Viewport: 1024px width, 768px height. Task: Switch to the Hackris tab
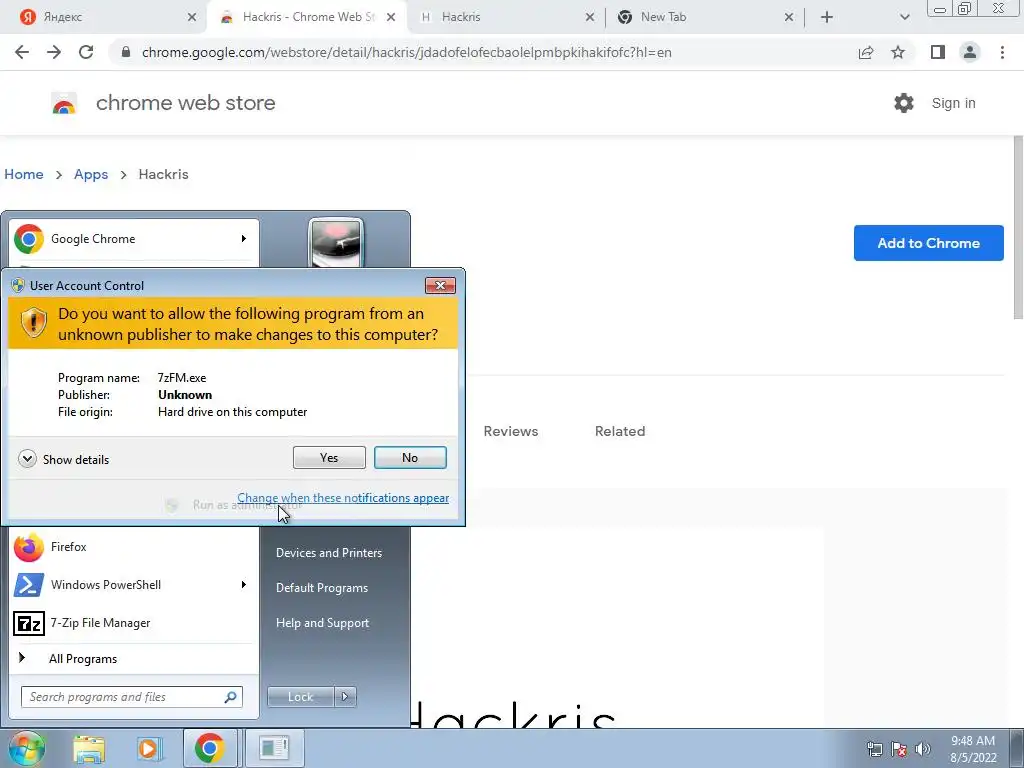pyautogui.click(x=506, y=17)
